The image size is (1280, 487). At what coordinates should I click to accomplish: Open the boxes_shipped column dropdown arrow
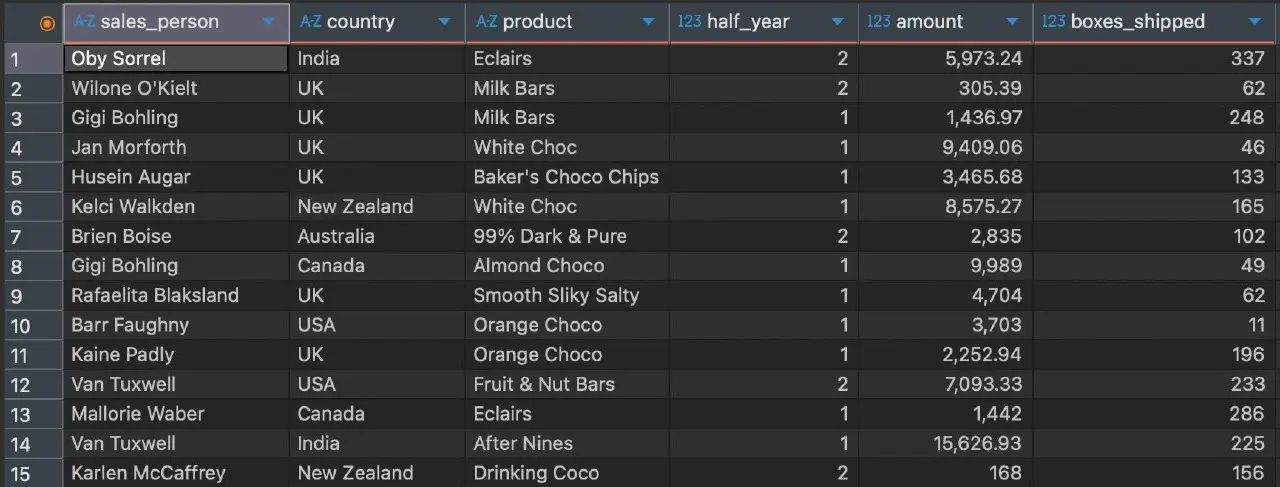coord(1255,22)
